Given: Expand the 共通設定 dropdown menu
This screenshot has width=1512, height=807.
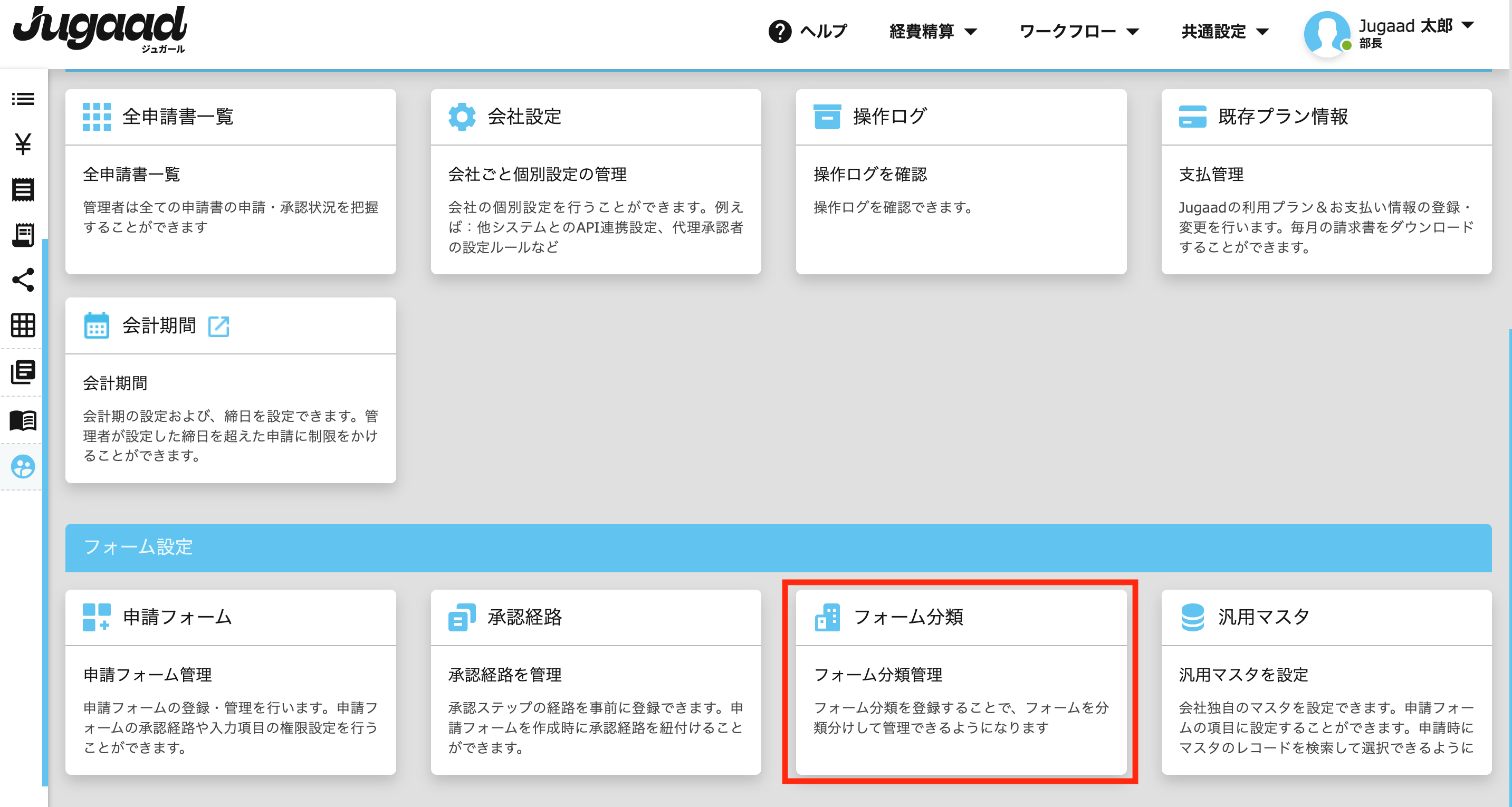Looking at the screenshot, I should pyautogui.click(x=1225, y=31).
